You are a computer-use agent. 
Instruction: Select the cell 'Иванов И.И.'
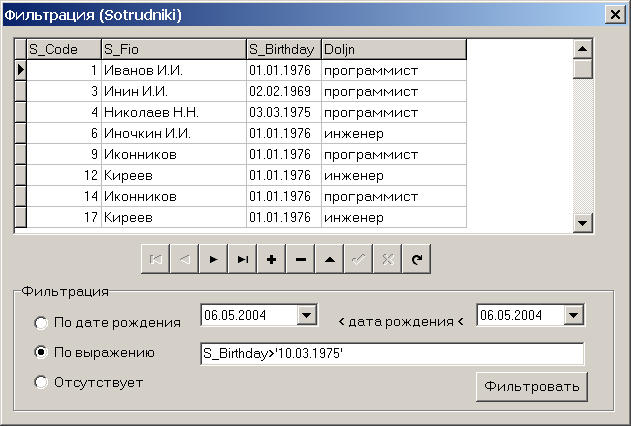pyautogui.click(x=174, y=70)
